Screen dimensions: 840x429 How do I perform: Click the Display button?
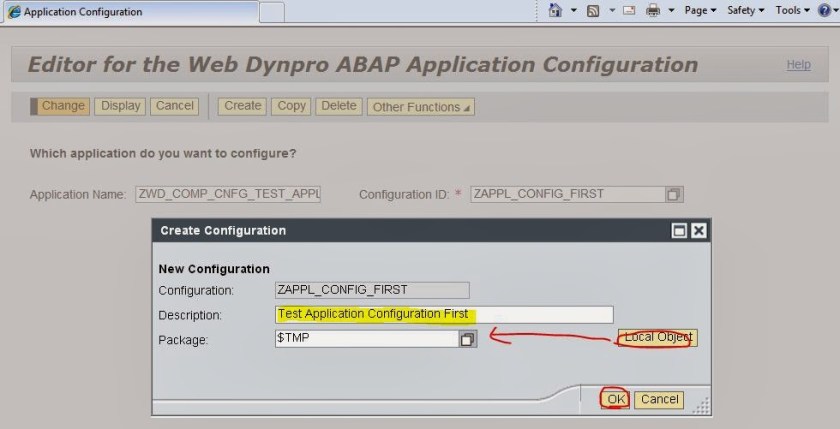pos(120,106)
